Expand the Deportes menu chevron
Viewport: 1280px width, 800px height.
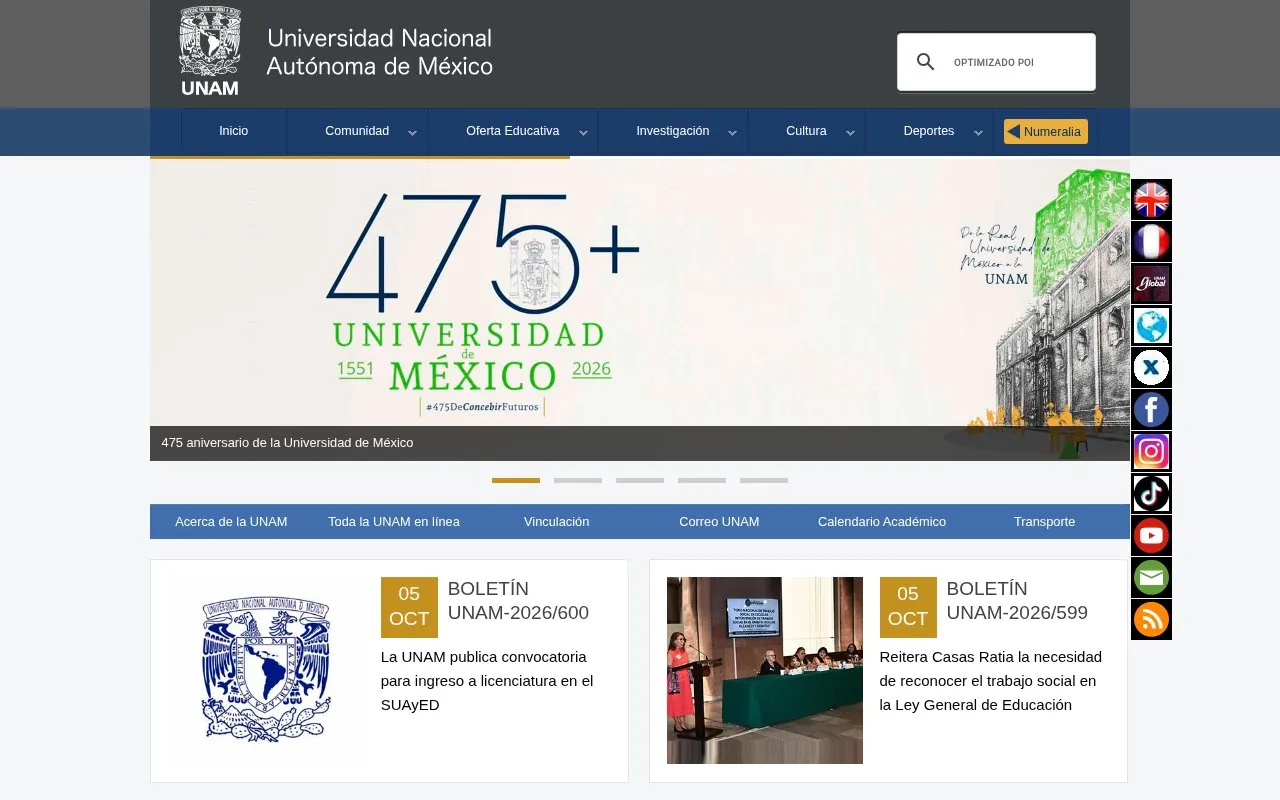(978, 132)
